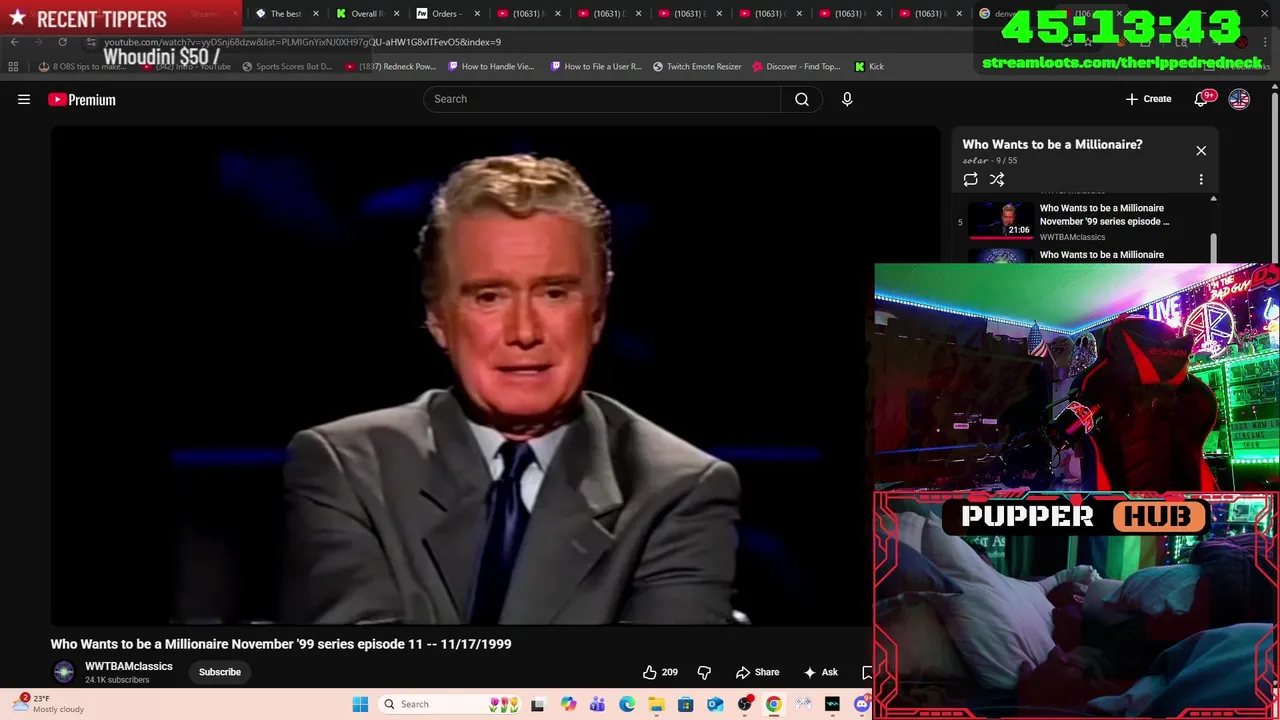Click the browser address bar URL

[x=302, y=42]
